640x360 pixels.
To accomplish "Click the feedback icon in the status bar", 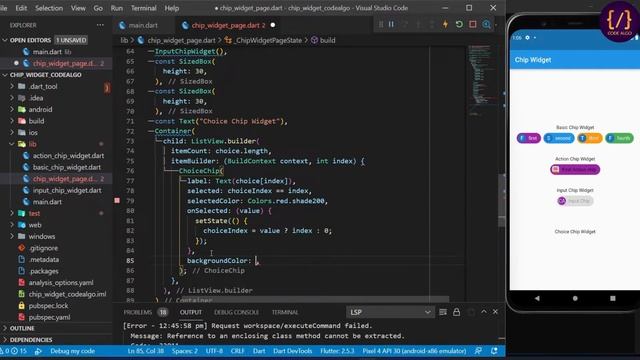I will tap(478, 351).
